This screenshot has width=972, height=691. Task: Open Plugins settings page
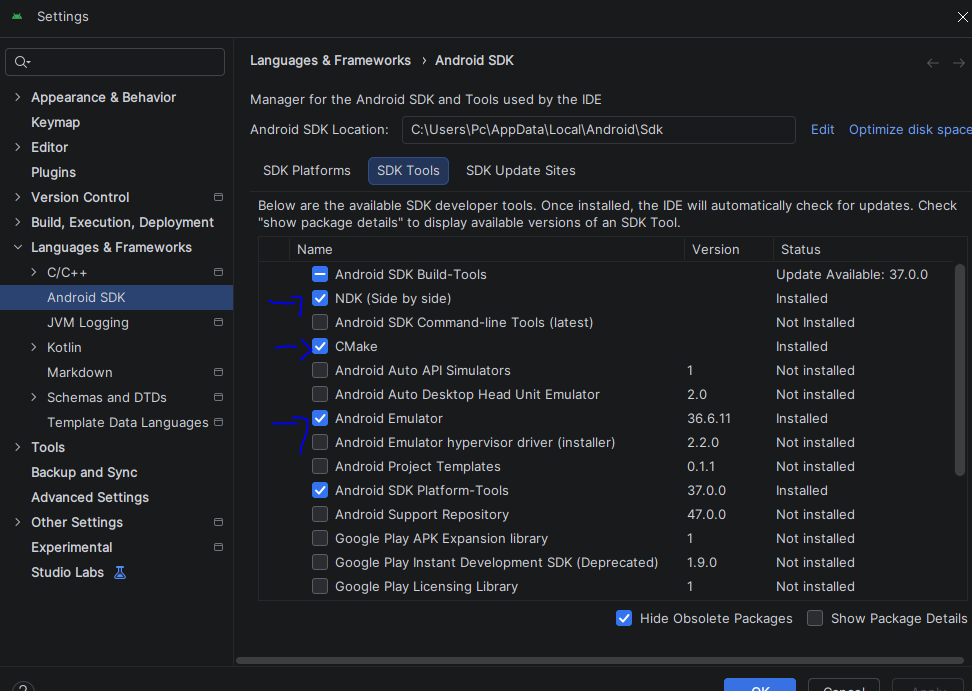coord(53,172)
